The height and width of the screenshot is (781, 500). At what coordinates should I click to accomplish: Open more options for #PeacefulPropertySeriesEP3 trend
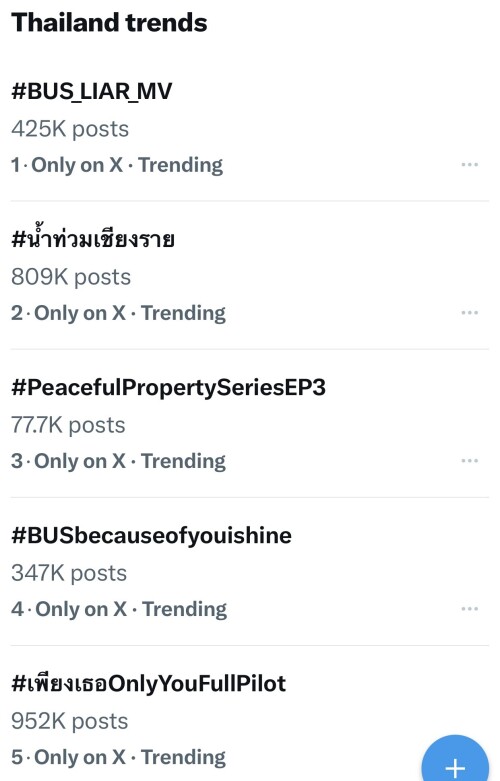click(x=469, y=461)
